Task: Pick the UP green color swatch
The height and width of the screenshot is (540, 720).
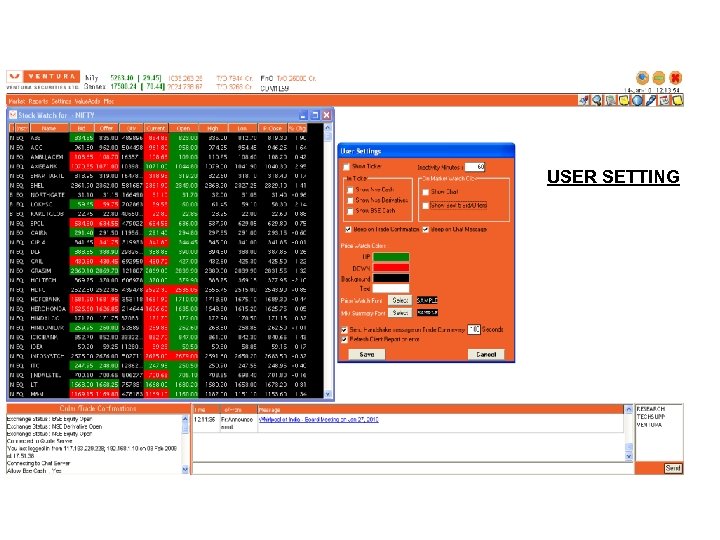Action: coord(391,257)
